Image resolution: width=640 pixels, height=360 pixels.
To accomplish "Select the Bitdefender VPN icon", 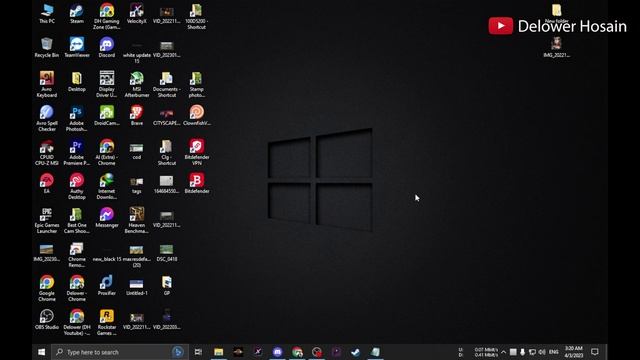I will (197, 152).
